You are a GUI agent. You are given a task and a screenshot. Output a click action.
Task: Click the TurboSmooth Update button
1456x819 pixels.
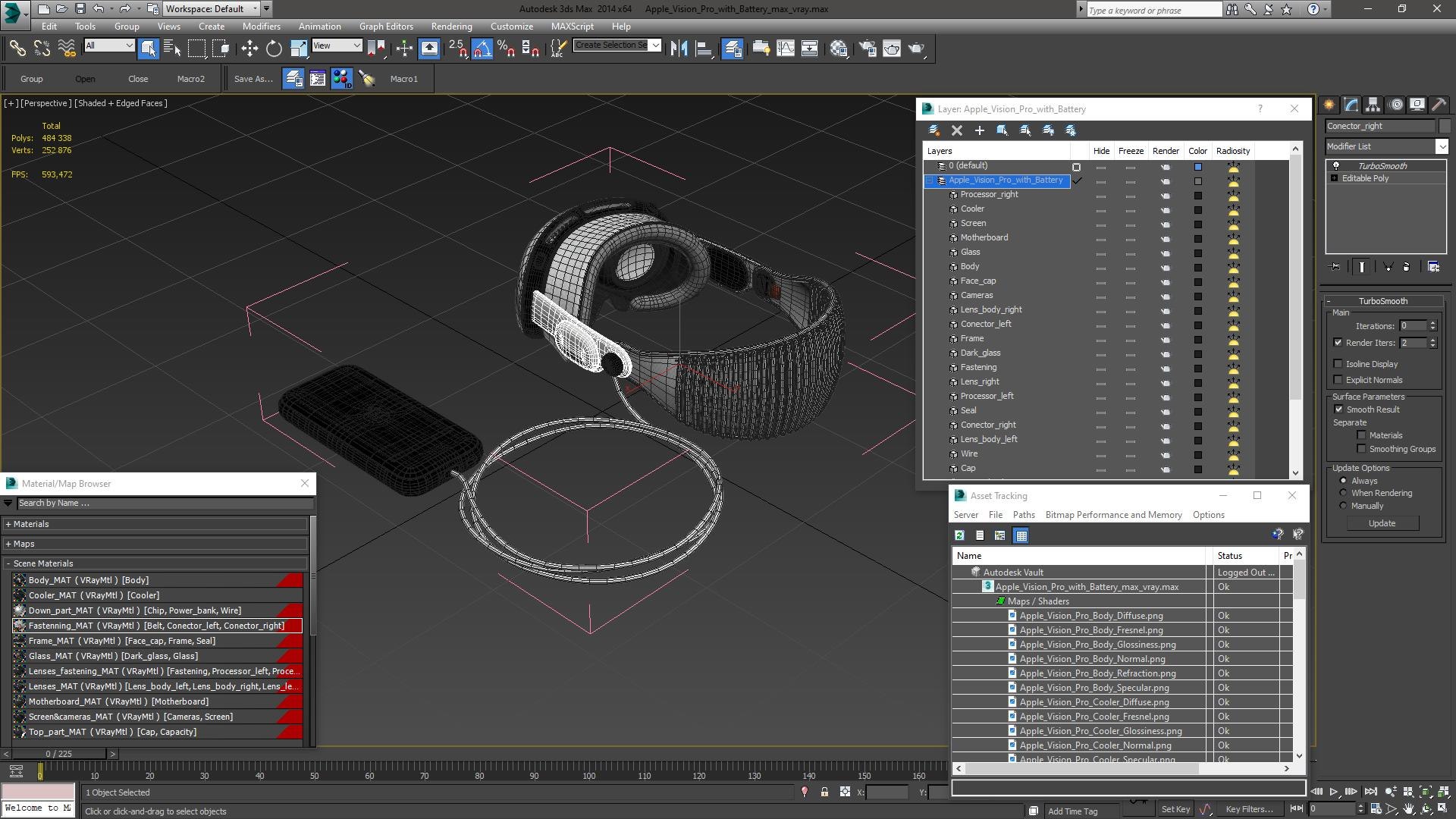[1382, 523]
